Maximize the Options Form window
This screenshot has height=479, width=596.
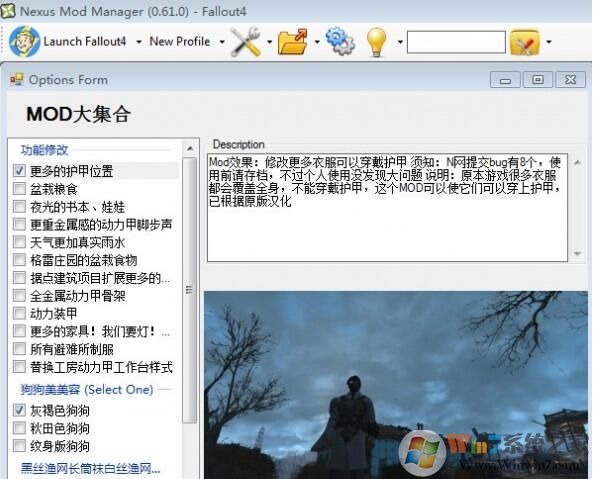537,79
